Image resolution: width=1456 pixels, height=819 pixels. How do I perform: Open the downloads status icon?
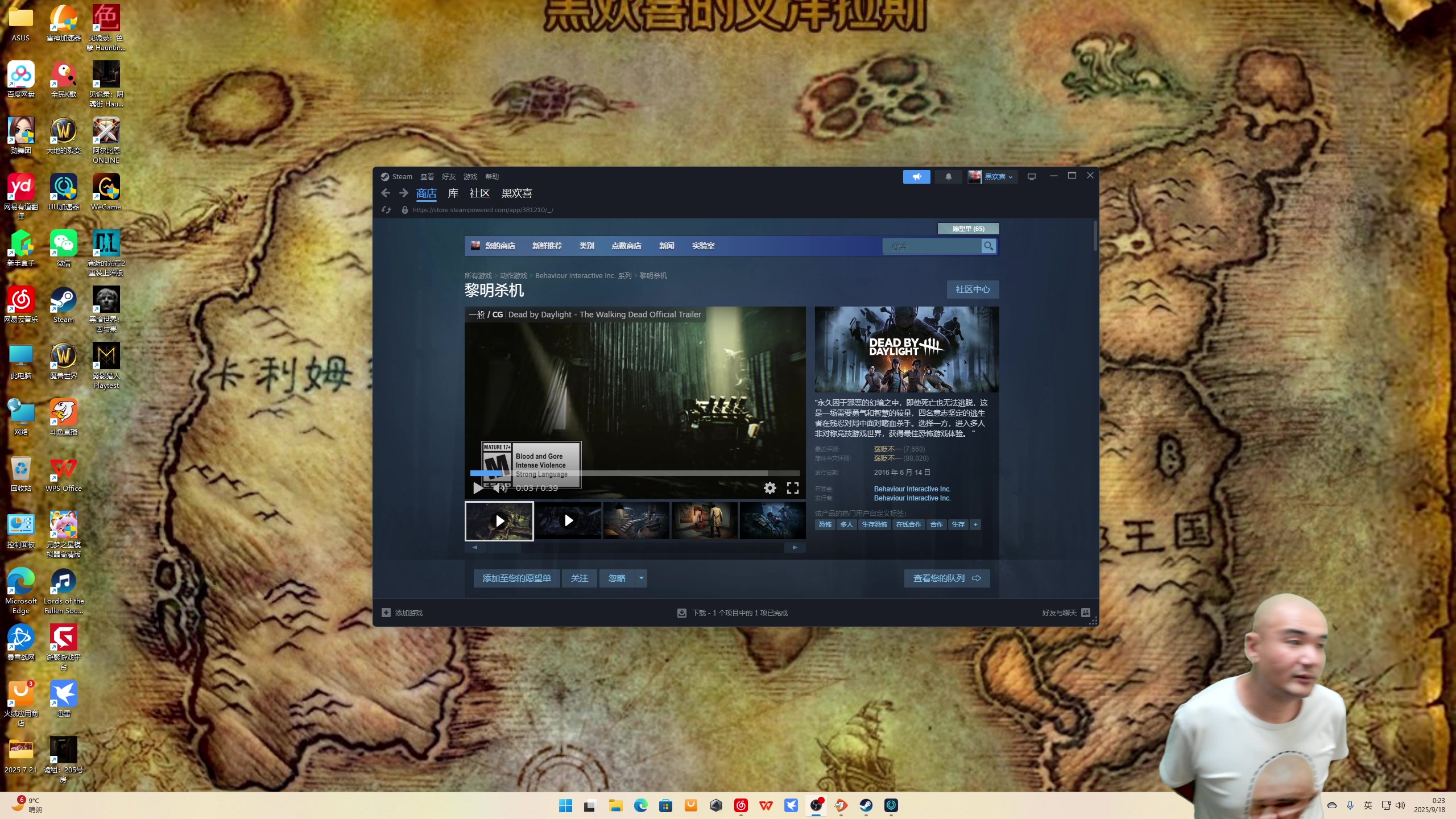coord(681,613)
